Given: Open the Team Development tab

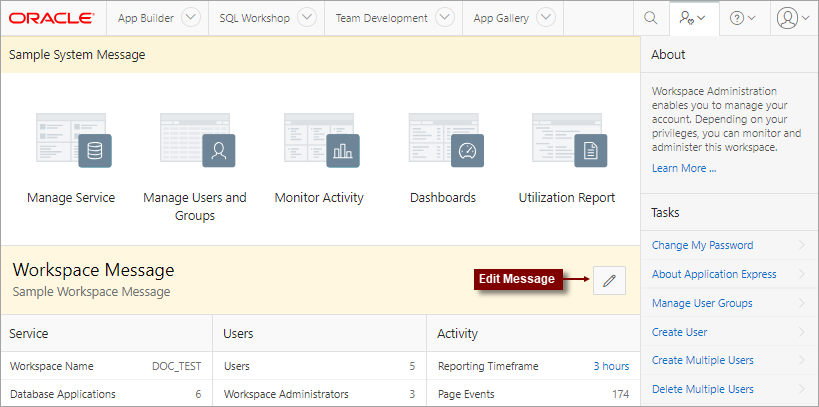Looking at the screenshot, I should point(381,18).
